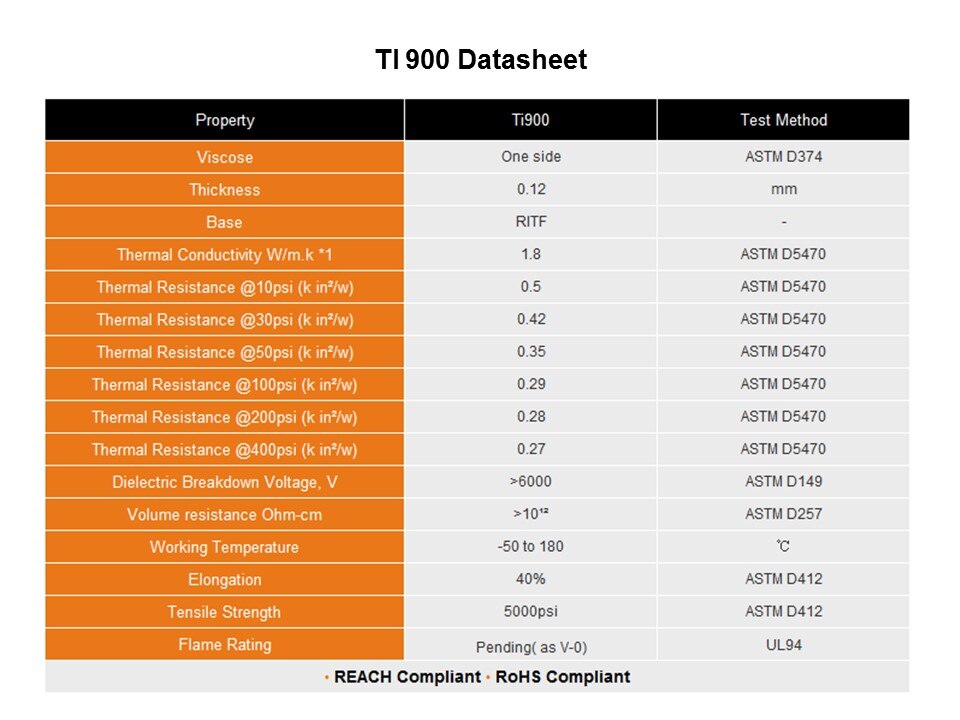Viewport: 960px width, 720px height.
Task: Select the Property column header
Action: click(x=225, y=120)
